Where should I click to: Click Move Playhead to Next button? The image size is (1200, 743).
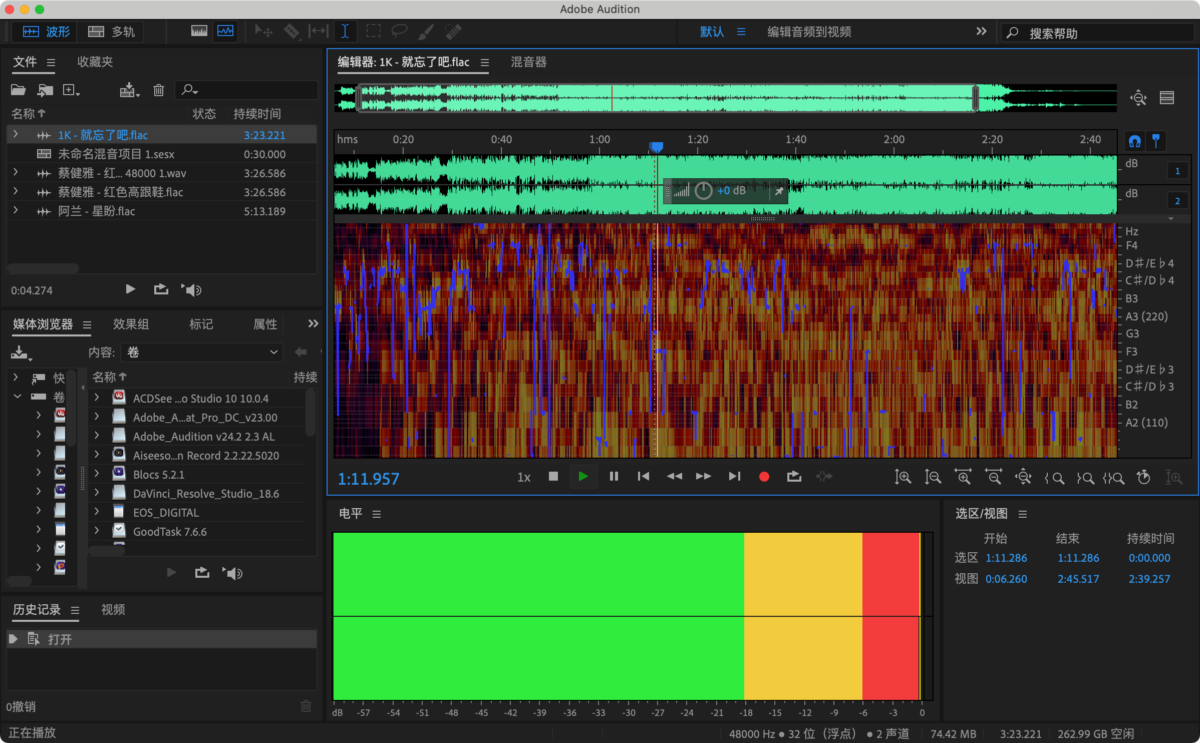(734, 477)
